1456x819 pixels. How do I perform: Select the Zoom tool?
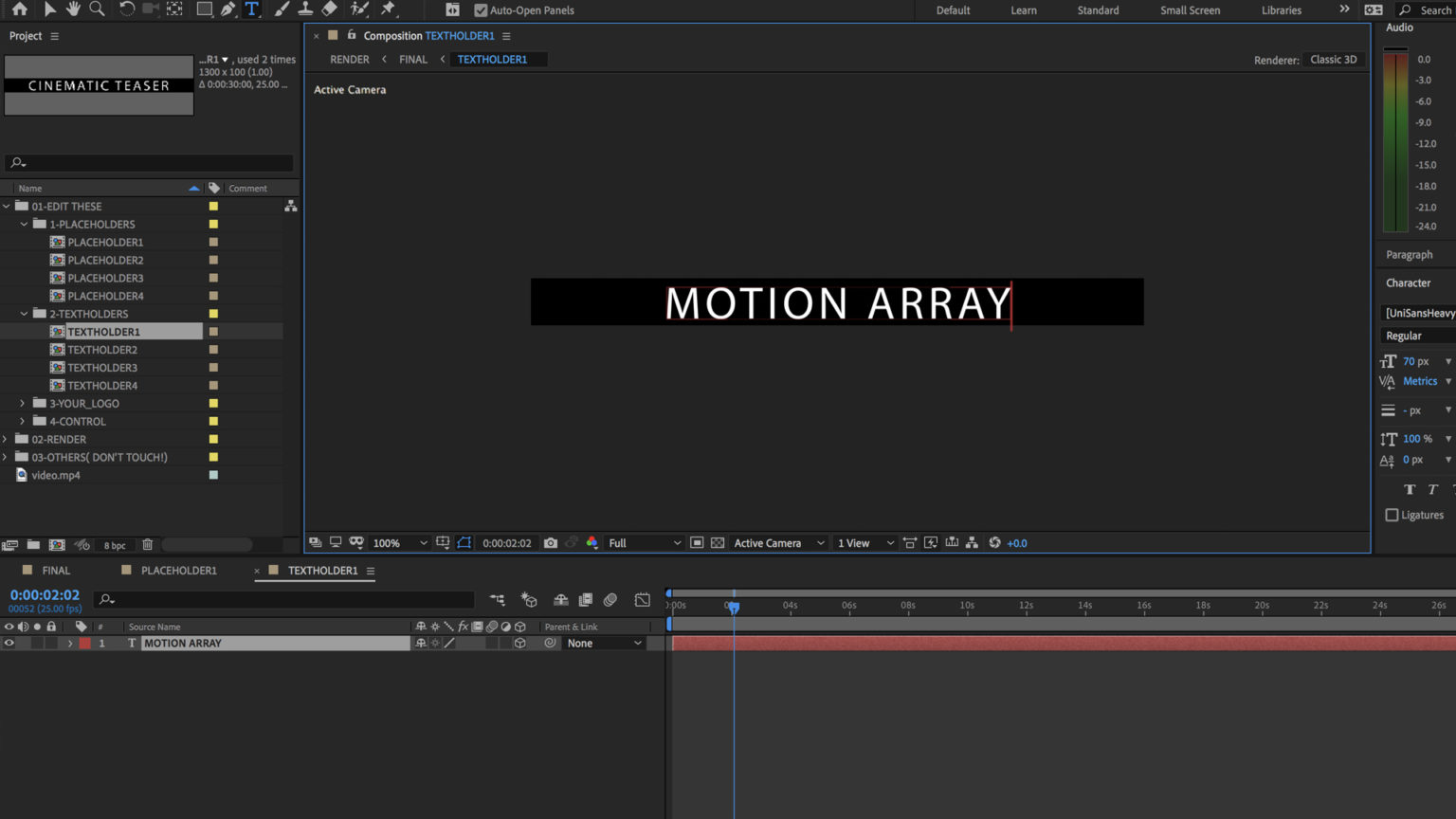[x=96, y=10]
